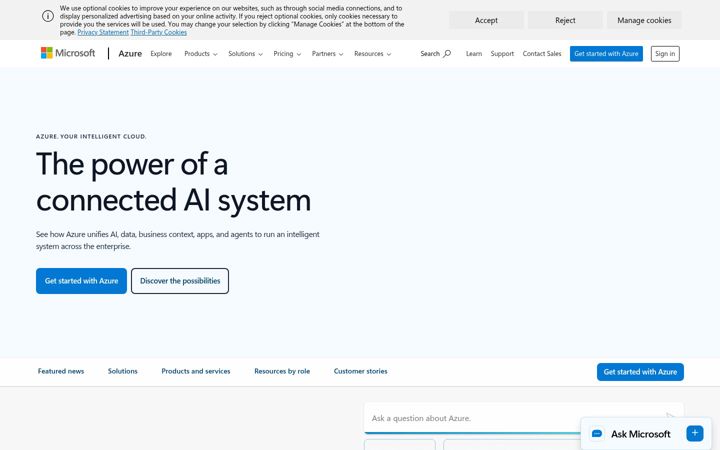Click the Sign in button
The image size is (720, 450).
pos(665,54)
